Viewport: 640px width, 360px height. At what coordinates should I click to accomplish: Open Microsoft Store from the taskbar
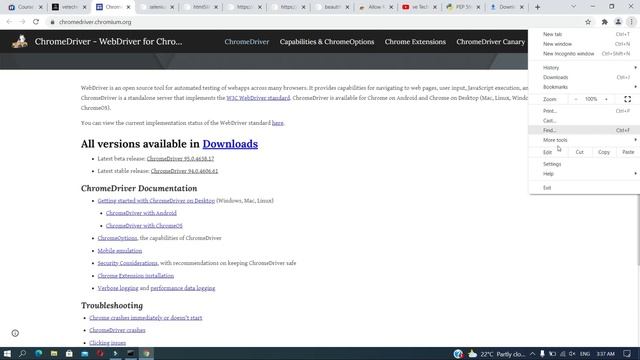coord(69,353)
